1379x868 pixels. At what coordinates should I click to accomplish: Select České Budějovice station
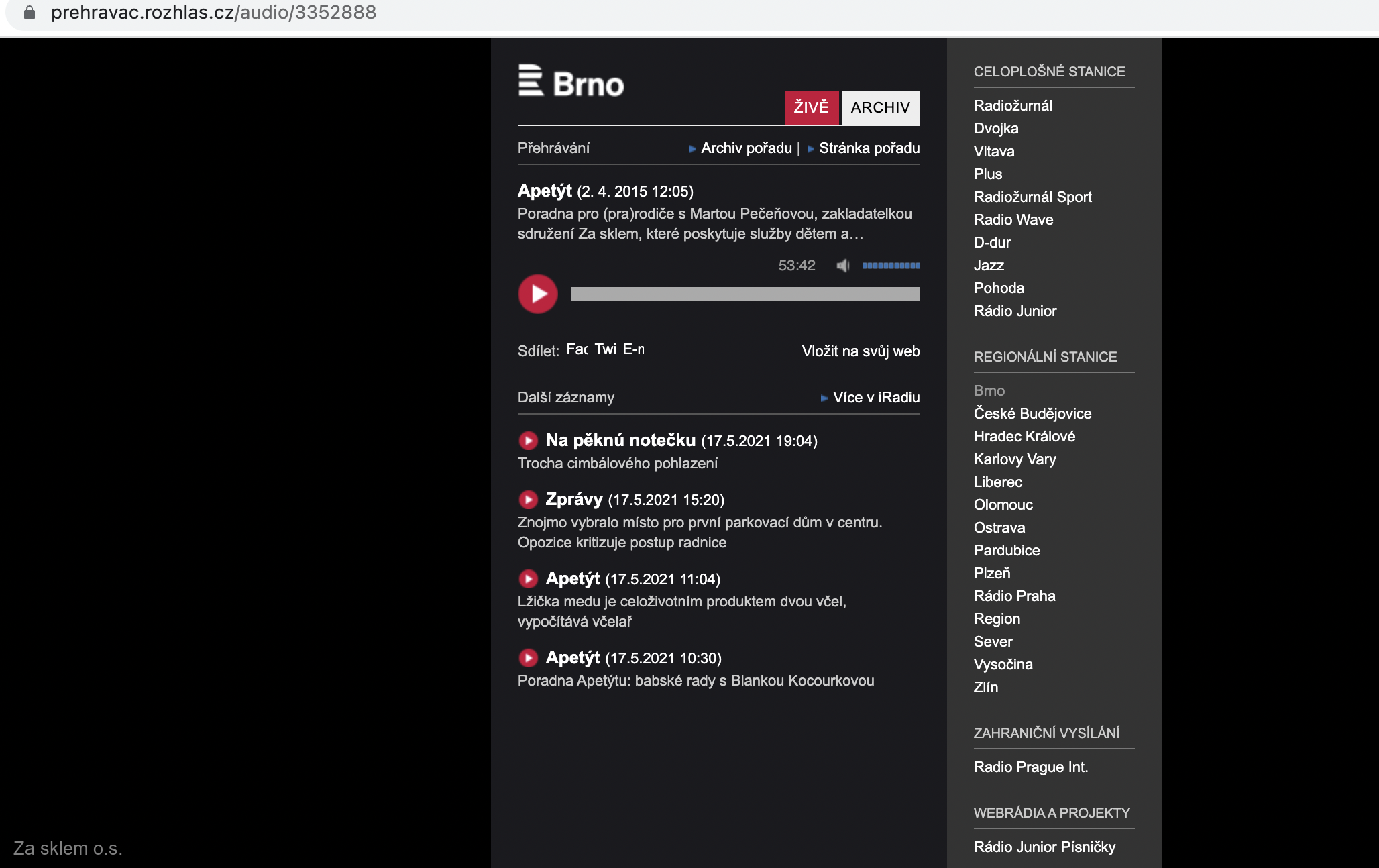(1032, 414)
